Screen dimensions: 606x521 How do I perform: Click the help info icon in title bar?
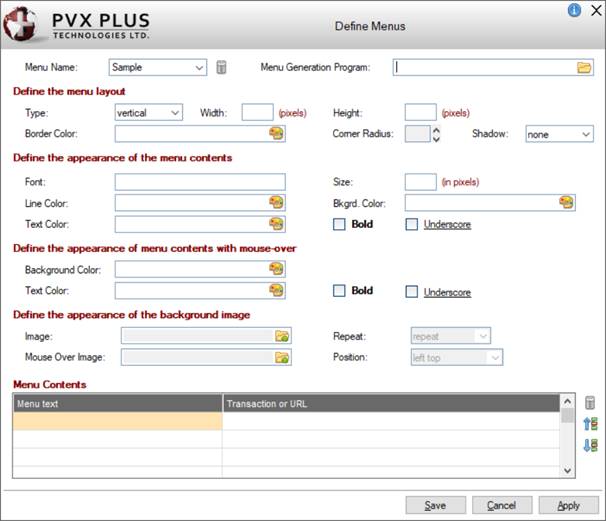point(574,10)
